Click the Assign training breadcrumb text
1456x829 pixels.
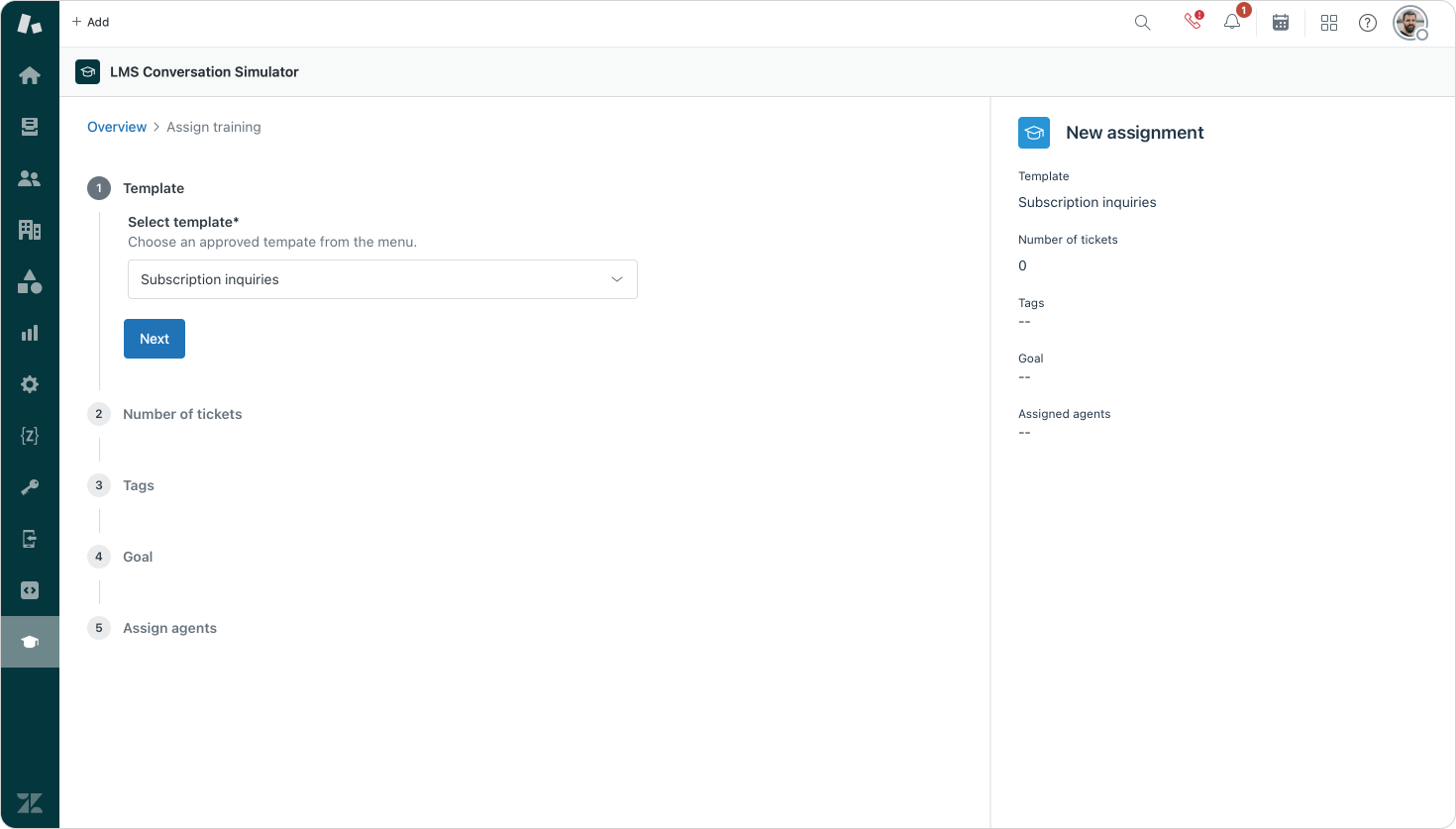[x=214, y=127]
